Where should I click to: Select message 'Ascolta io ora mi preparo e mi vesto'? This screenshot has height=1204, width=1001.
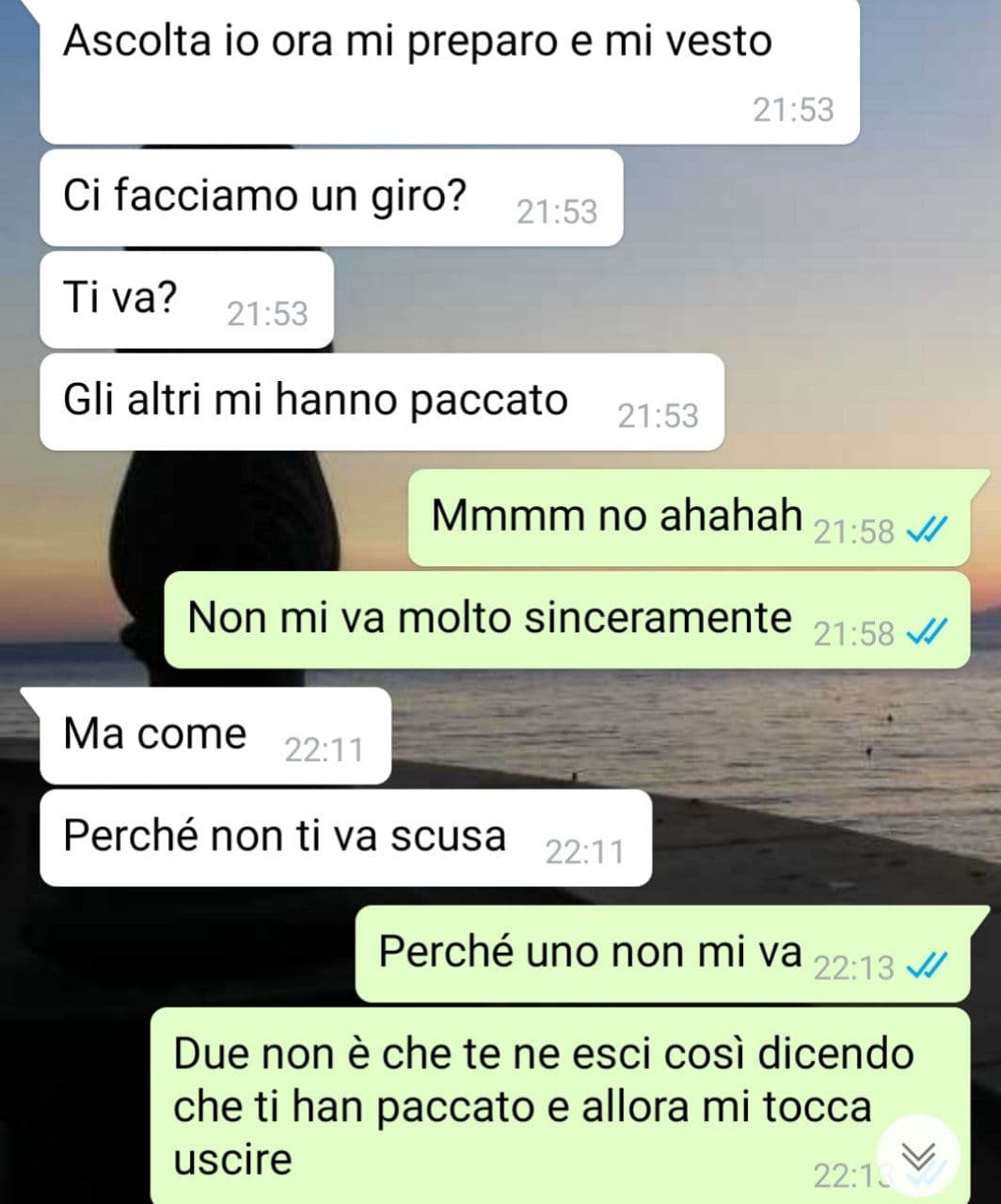tap(450, 71)
